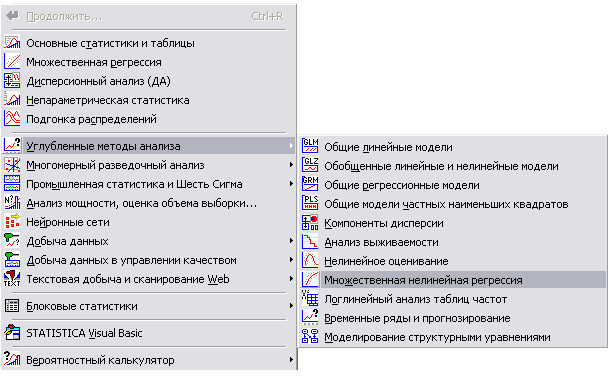Click the Основные статистики и таблицы icon
The image size is (612, 376).
[12, 43]
